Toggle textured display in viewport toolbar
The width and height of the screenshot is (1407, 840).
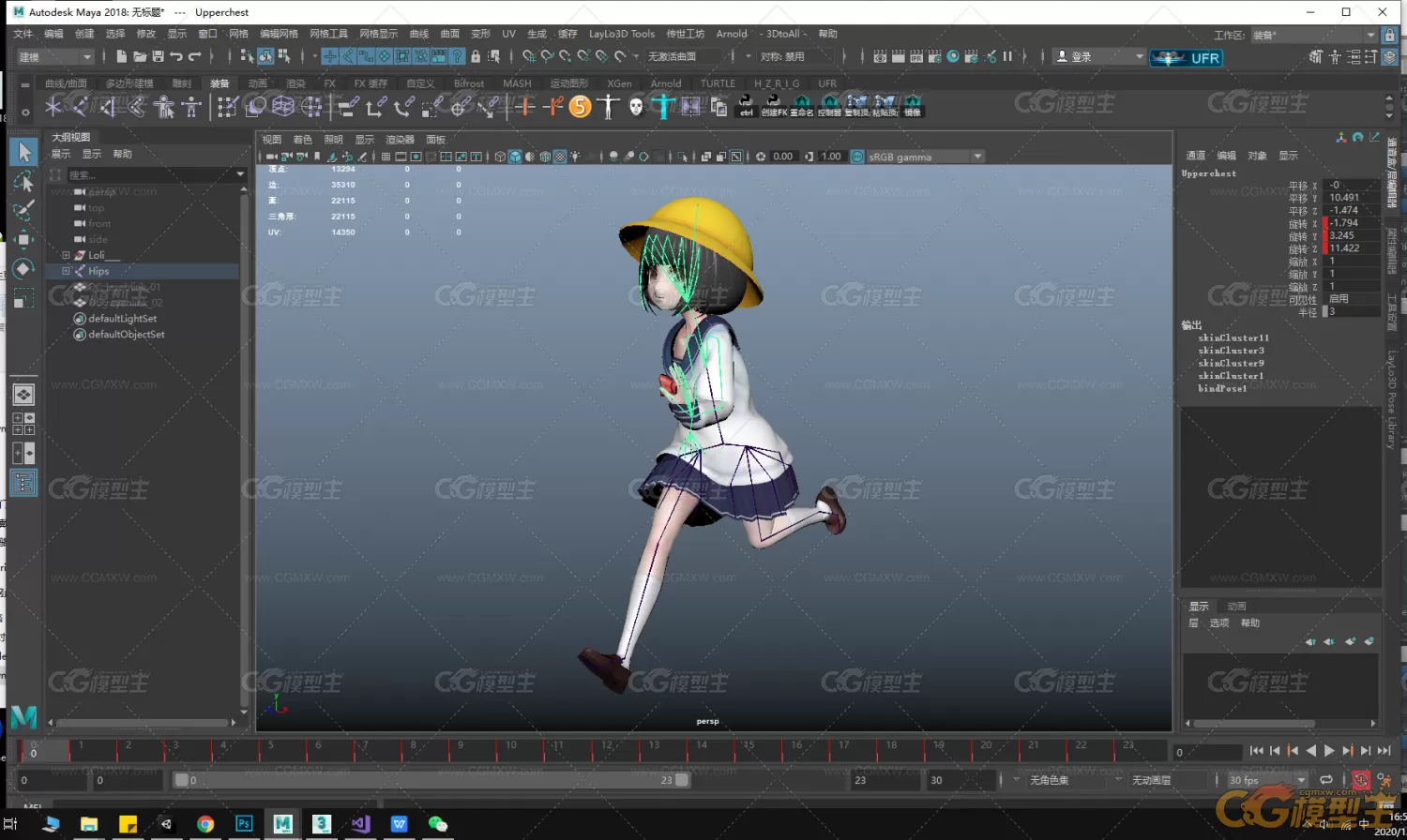(x=560, y=157)
